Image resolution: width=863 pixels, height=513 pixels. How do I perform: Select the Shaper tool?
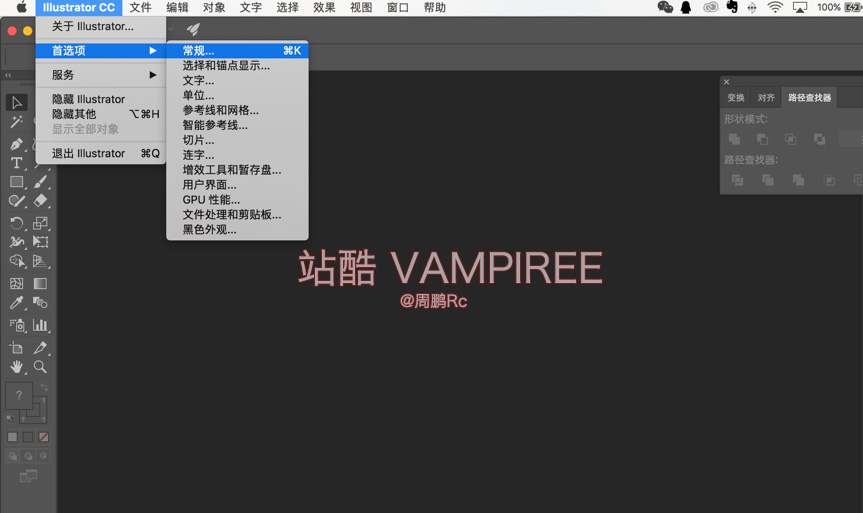coord(17,201)
